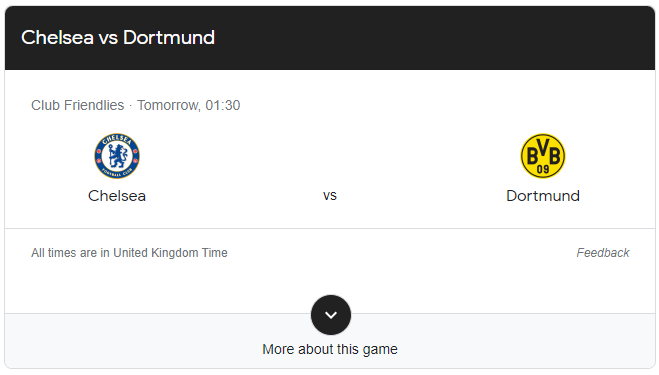Click the Chelsea club crest
This screenshot has width=659, height=375.
(x=117, y=156)
